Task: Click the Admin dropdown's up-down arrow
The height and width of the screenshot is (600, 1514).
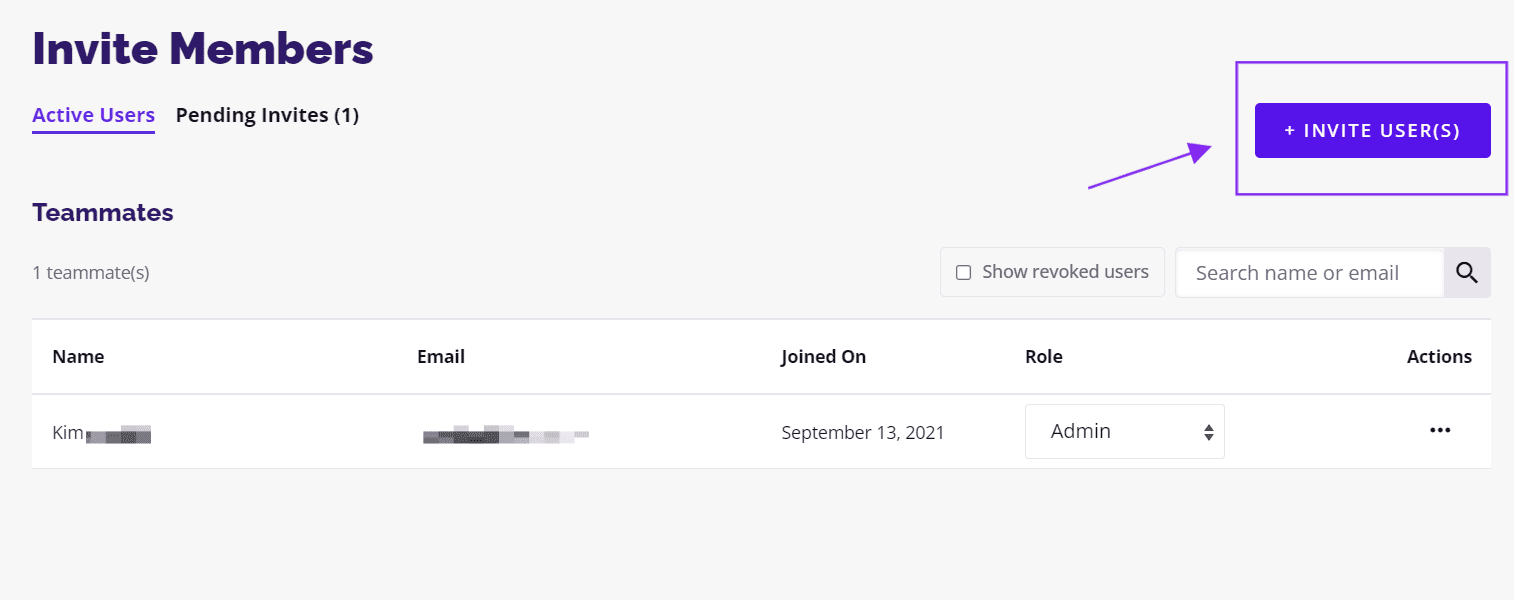Action: click(x=1209, y=432)
